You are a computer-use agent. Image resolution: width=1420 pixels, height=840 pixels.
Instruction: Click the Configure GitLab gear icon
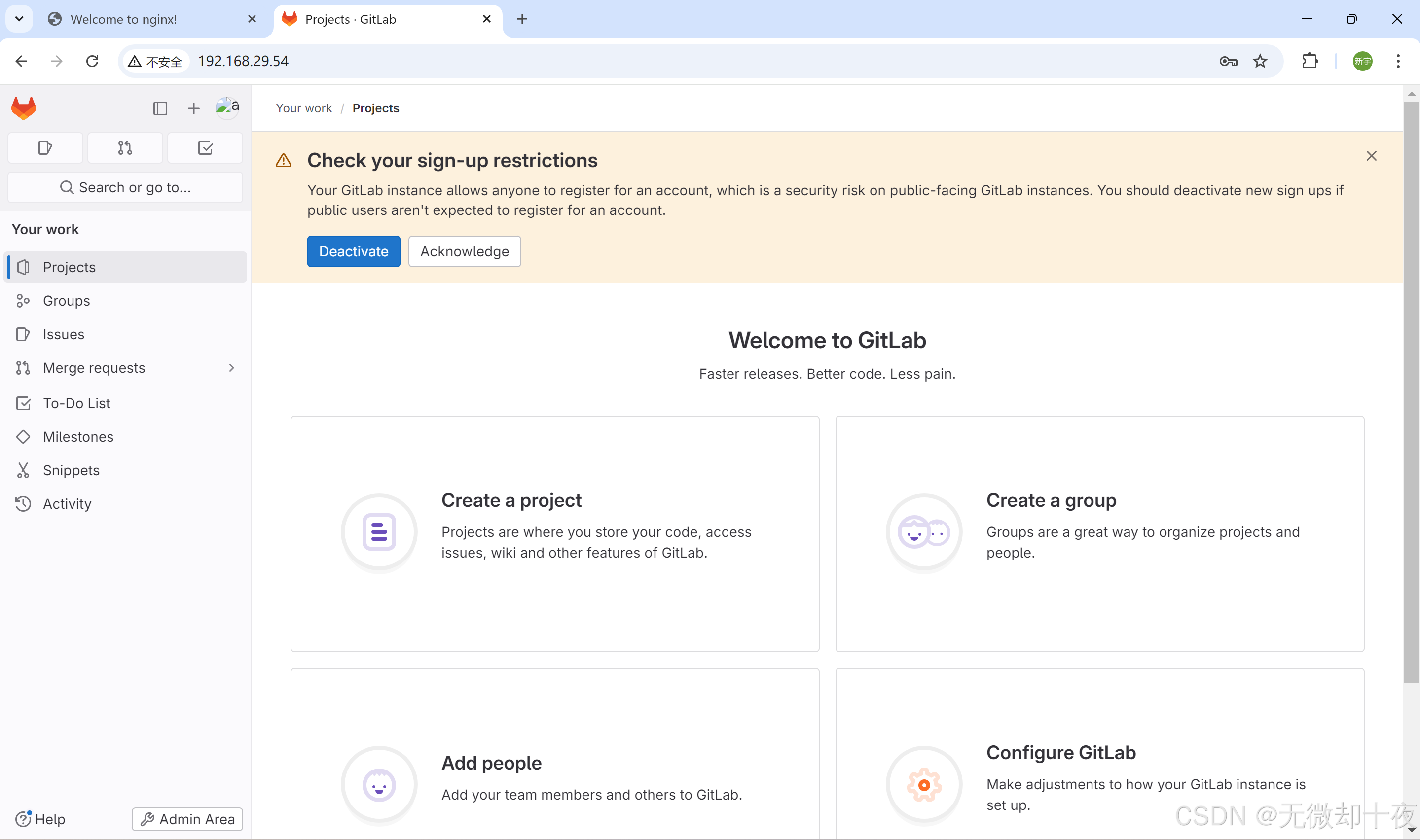tap(924, 784)
